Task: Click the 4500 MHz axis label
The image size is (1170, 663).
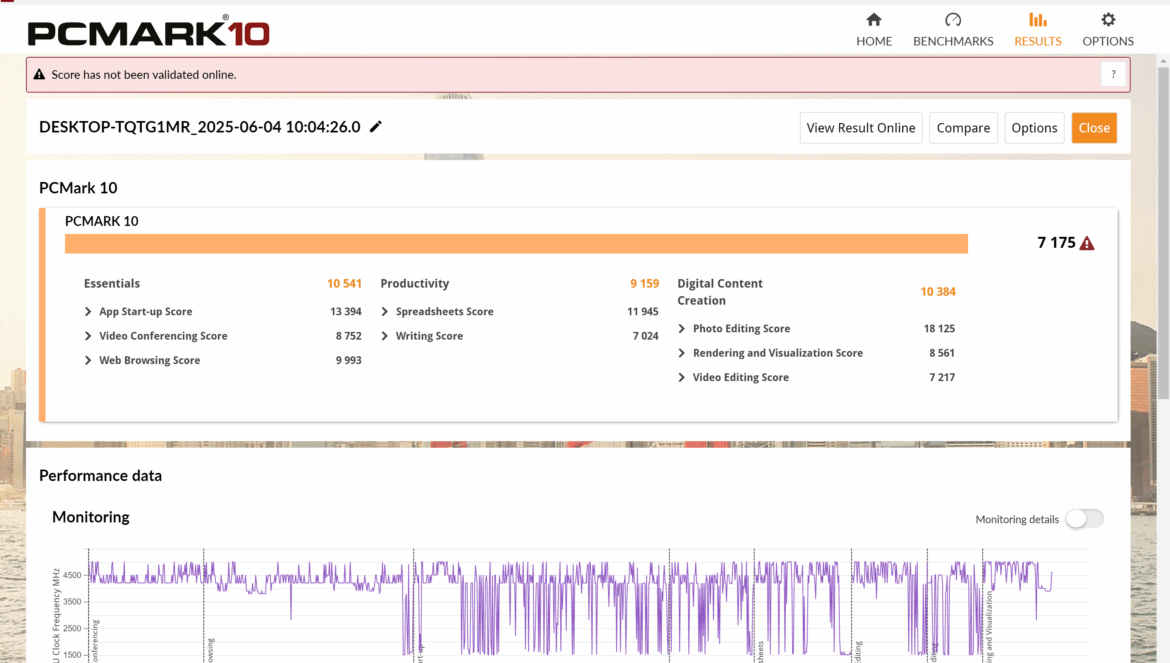Action: click(x=72, y=575)
